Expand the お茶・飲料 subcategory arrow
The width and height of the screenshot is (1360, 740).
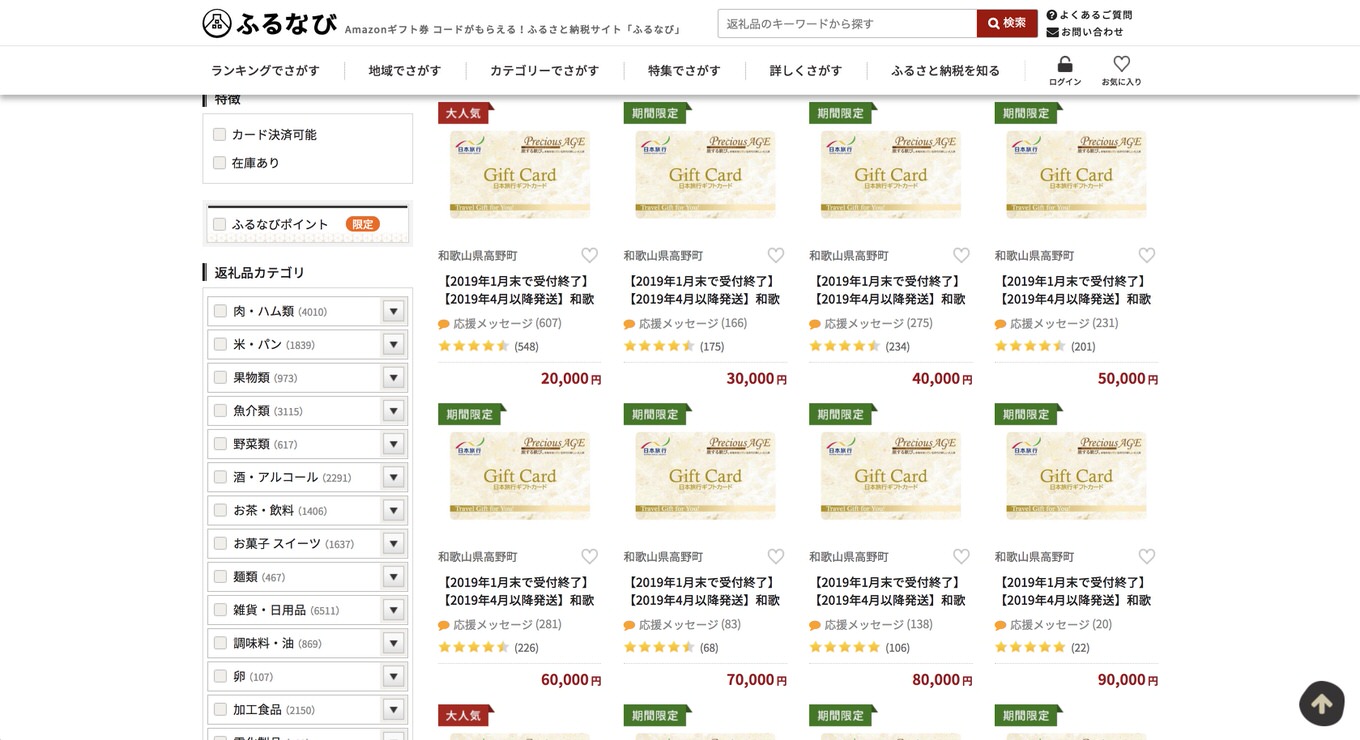click(x=394, y=510)
